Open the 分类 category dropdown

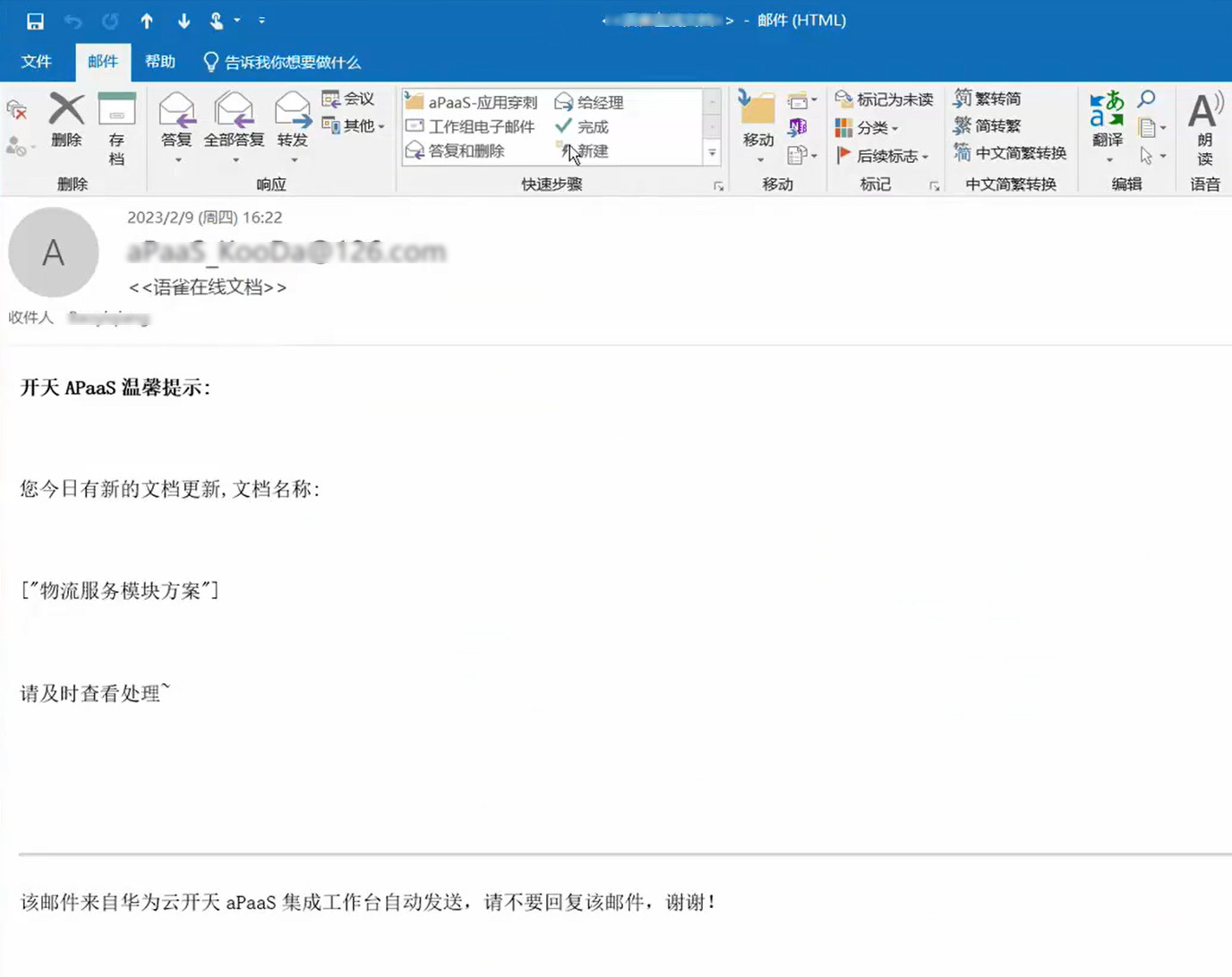867,127
